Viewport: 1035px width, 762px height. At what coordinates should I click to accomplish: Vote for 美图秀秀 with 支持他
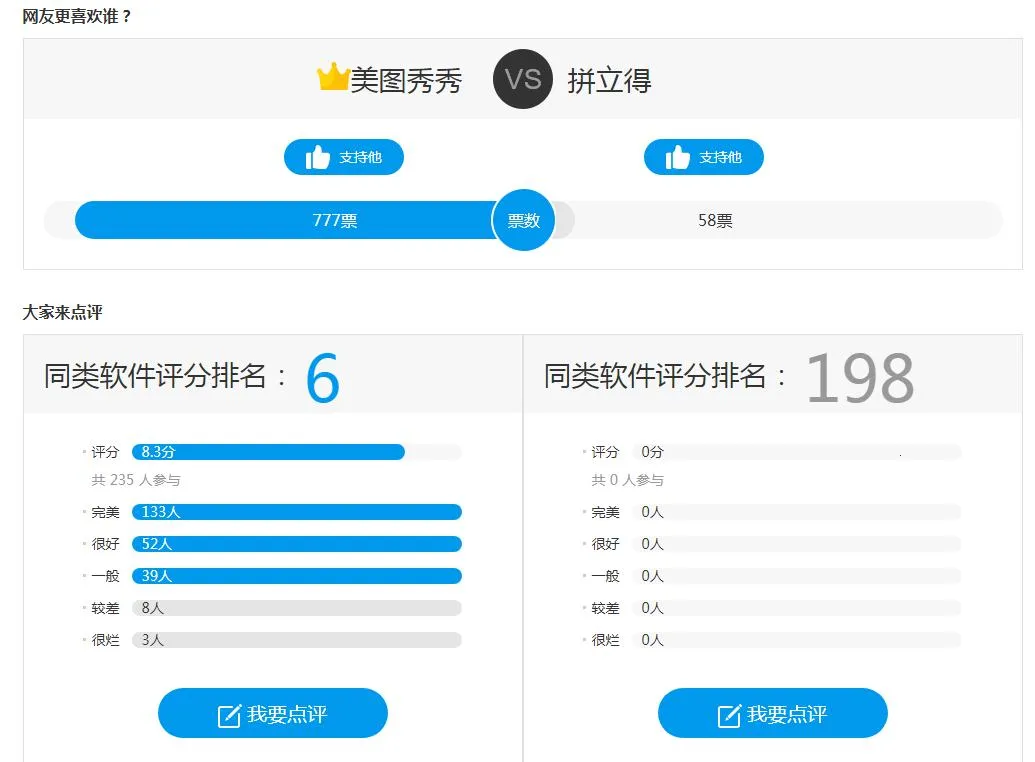(344, 156)
